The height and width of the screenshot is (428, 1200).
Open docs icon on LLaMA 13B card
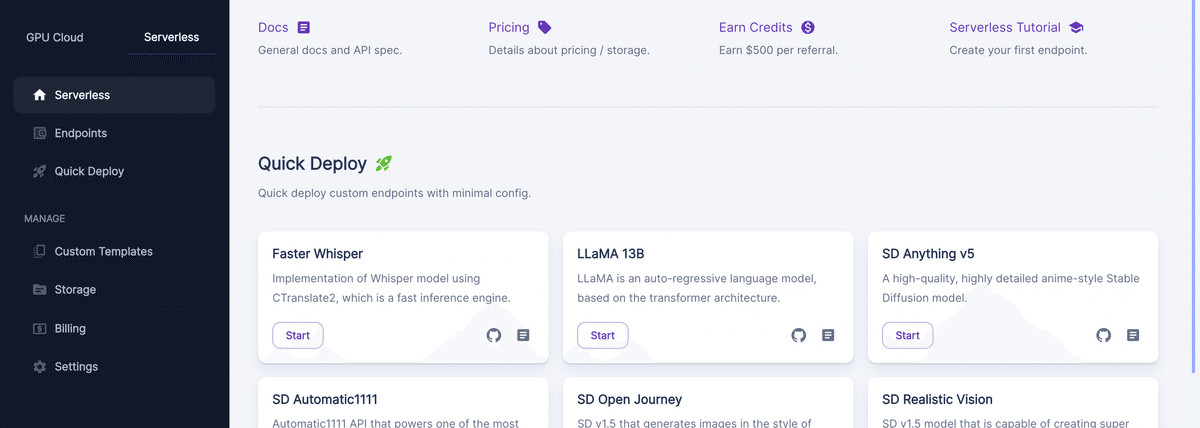[x=828, y=336]
